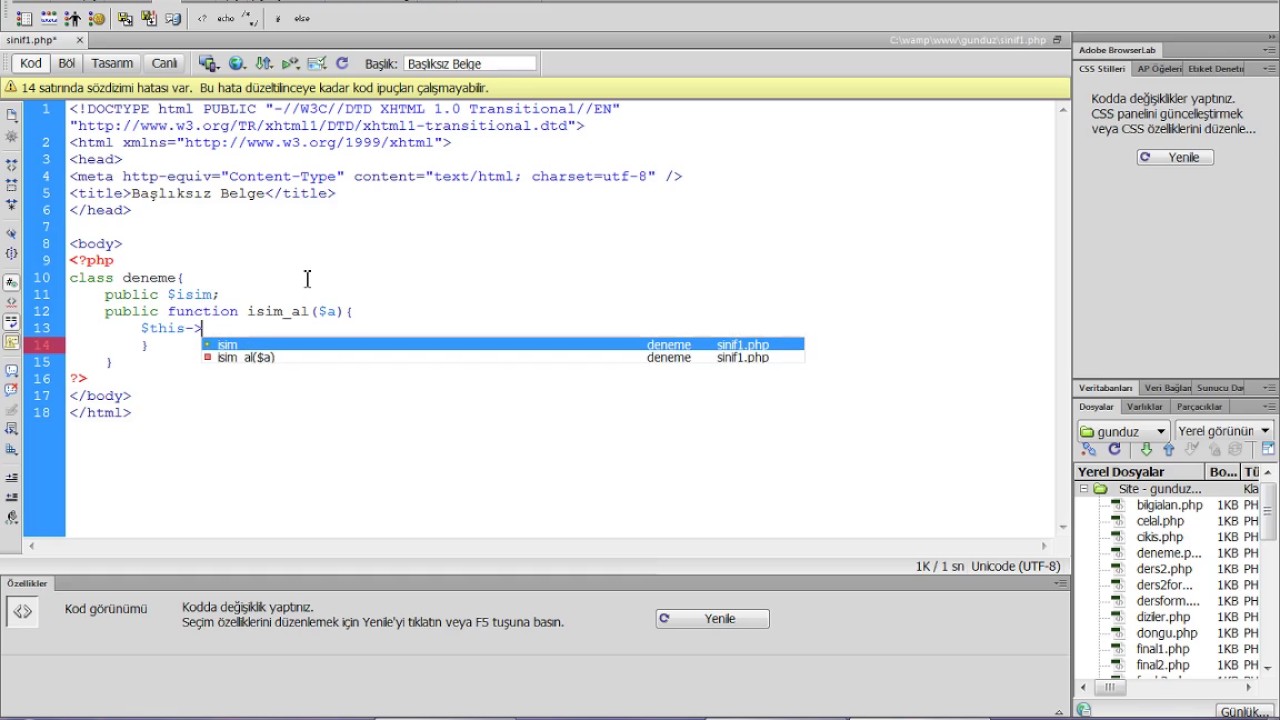Select ders2.php in files list
The image size is (1280, 720).
[1164, 569]
